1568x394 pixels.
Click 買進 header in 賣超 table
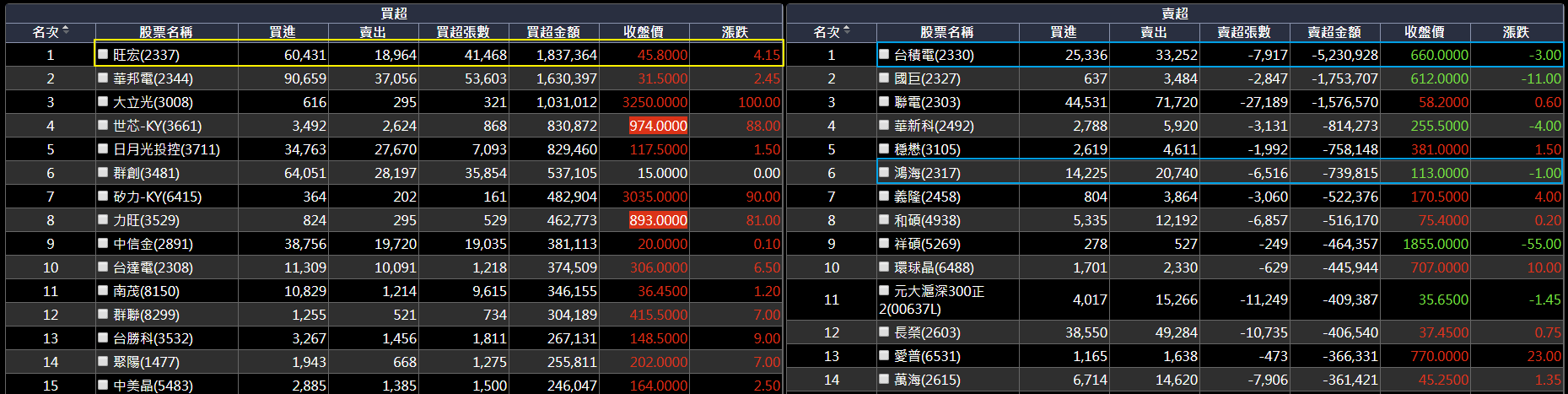[1064, 32]
